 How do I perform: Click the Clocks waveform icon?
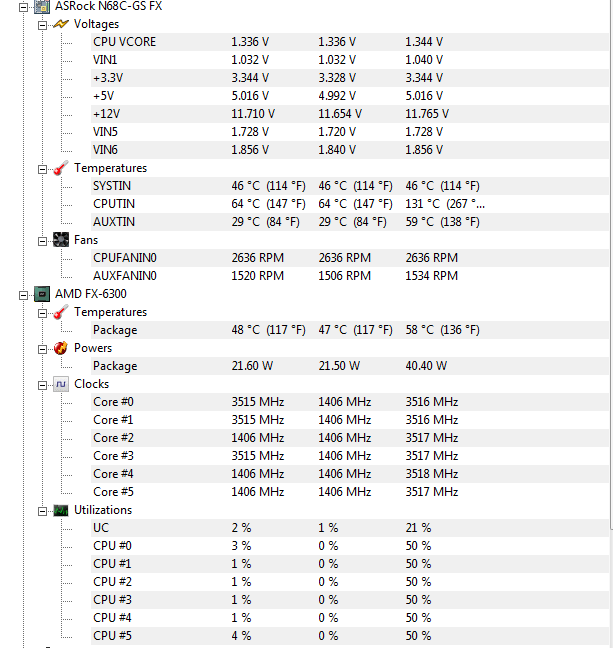click(x=61, y=384)
